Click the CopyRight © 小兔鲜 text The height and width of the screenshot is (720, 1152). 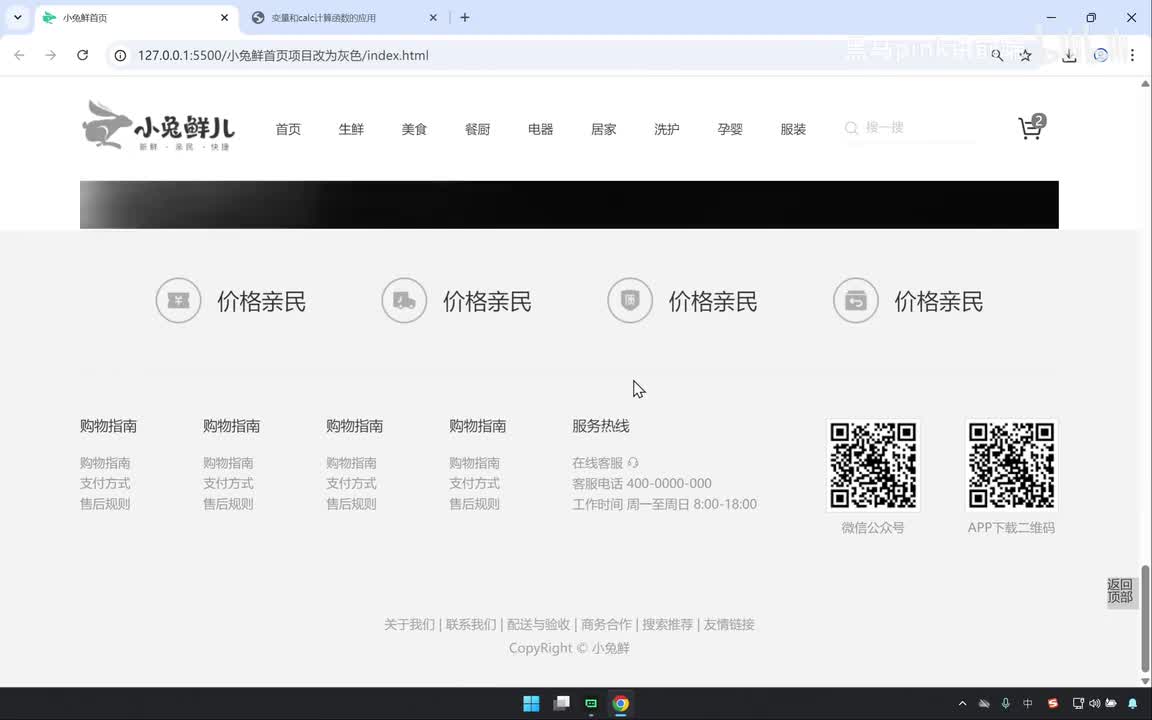pos(569,648)
